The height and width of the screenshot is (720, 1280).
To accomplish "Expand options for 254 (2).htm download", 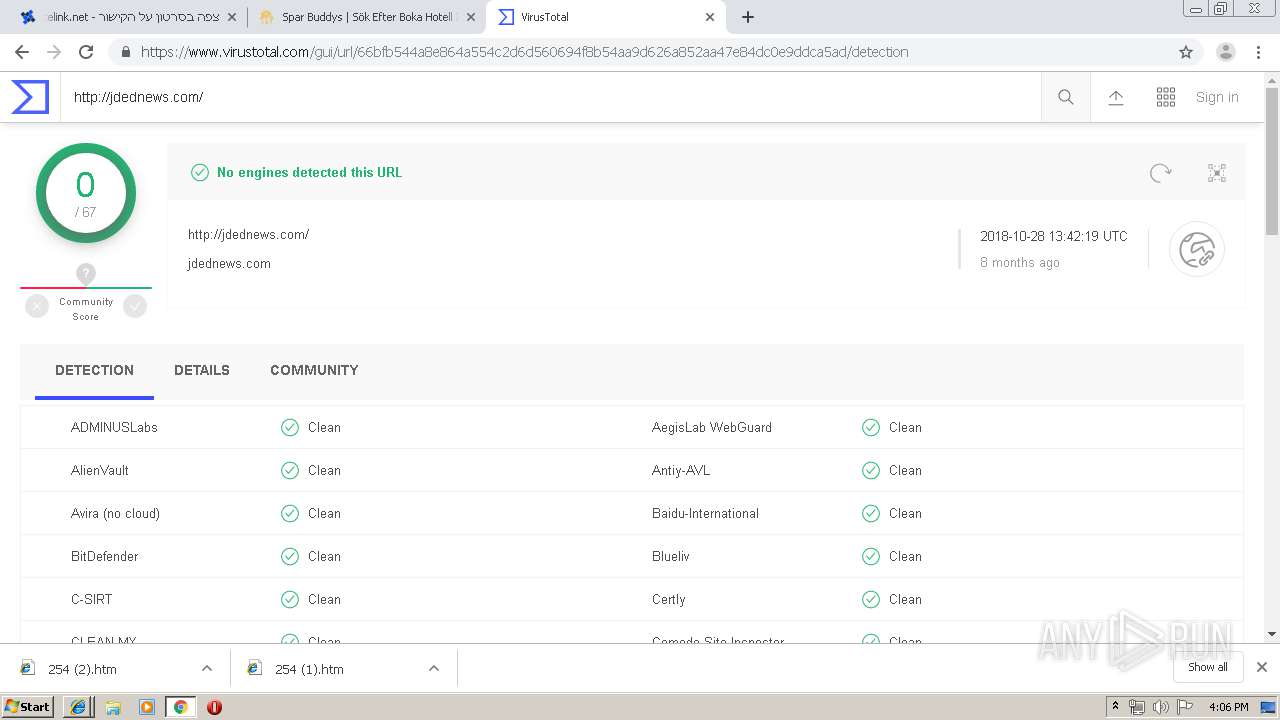I will coord(207,668).
